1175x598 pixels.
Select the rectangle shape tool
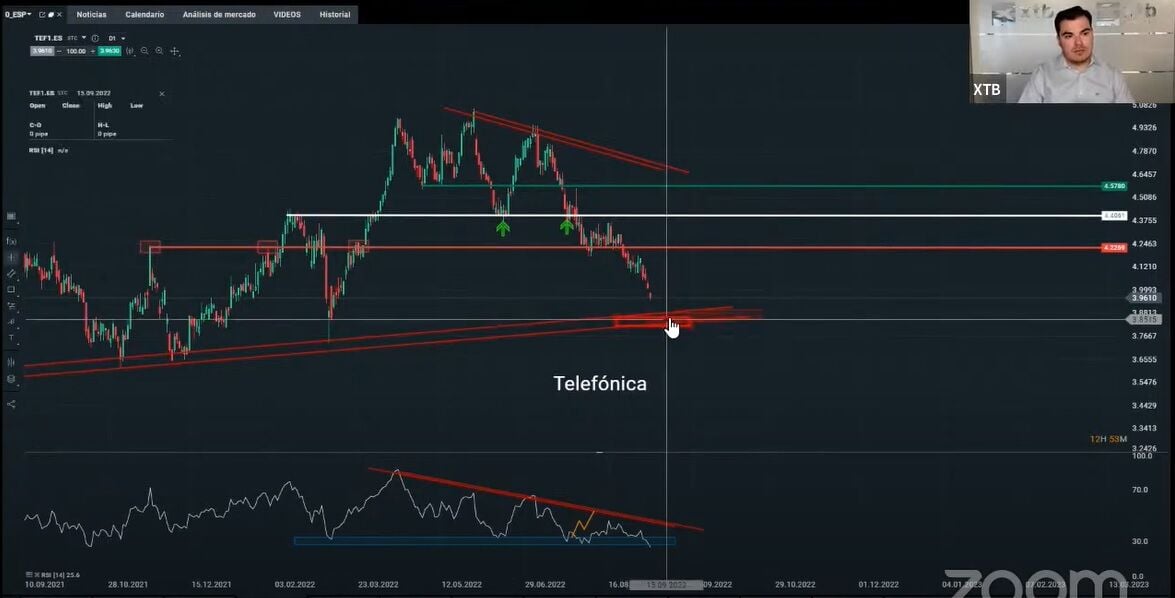tap(11, 289)
